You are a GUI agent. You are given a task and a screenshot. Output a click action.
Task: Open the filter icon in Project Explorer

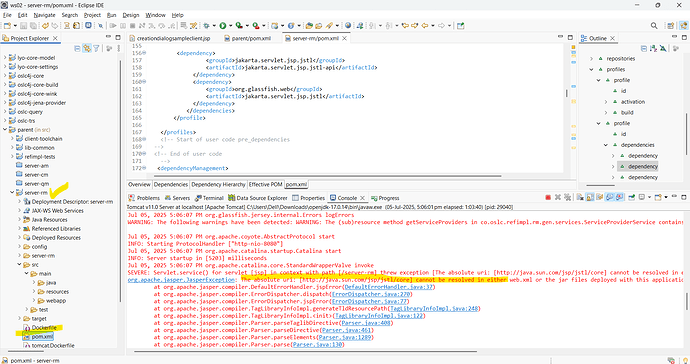coord(96,48)
